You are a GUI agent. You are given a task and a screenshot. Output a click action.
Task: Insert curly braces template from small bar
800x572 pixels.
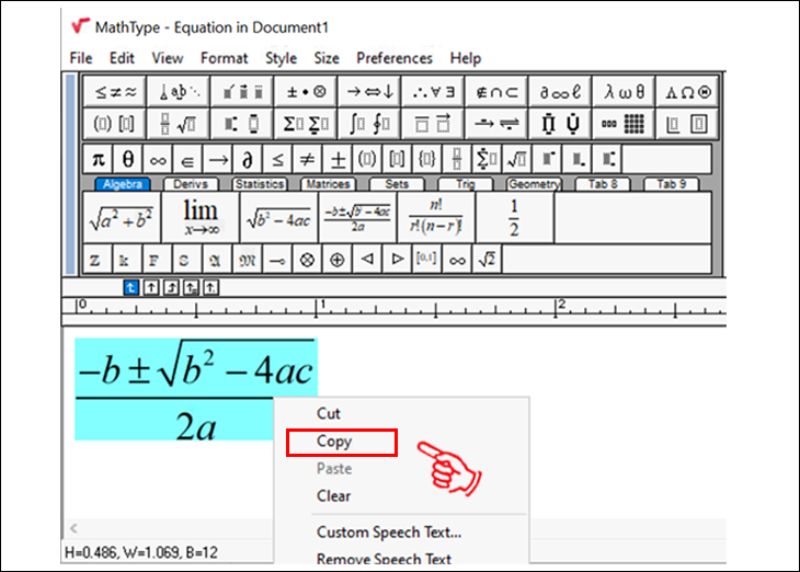(427, 160)
